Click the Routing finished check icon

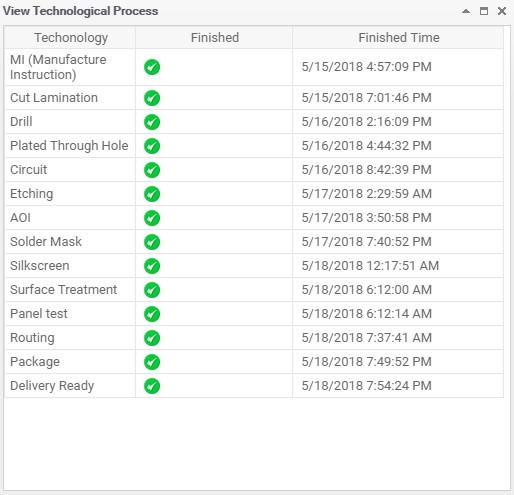152,338
